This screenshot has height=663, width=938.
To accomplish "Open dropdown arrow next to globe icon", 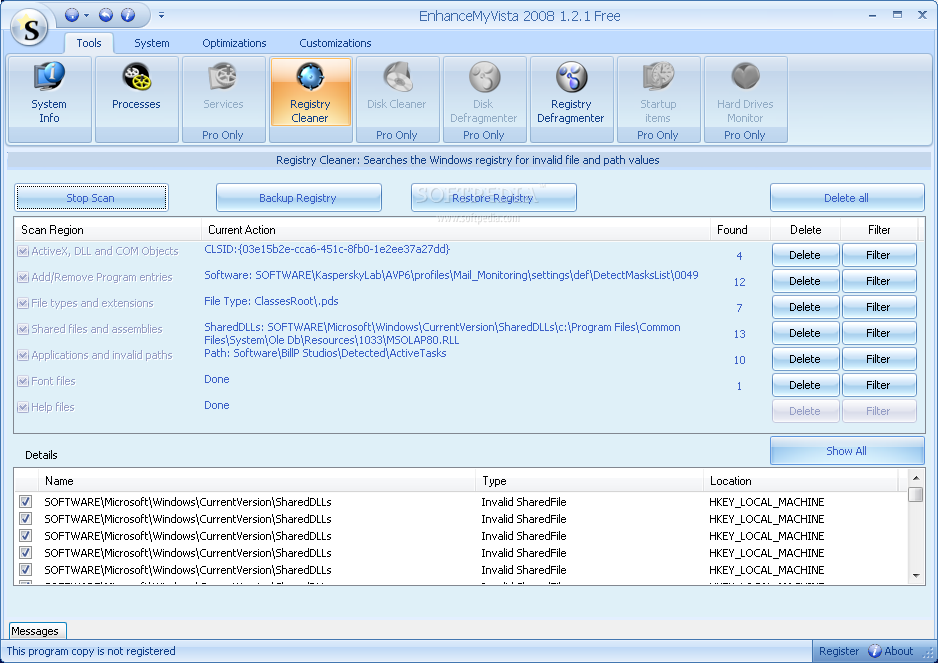I will pos(86,16).
